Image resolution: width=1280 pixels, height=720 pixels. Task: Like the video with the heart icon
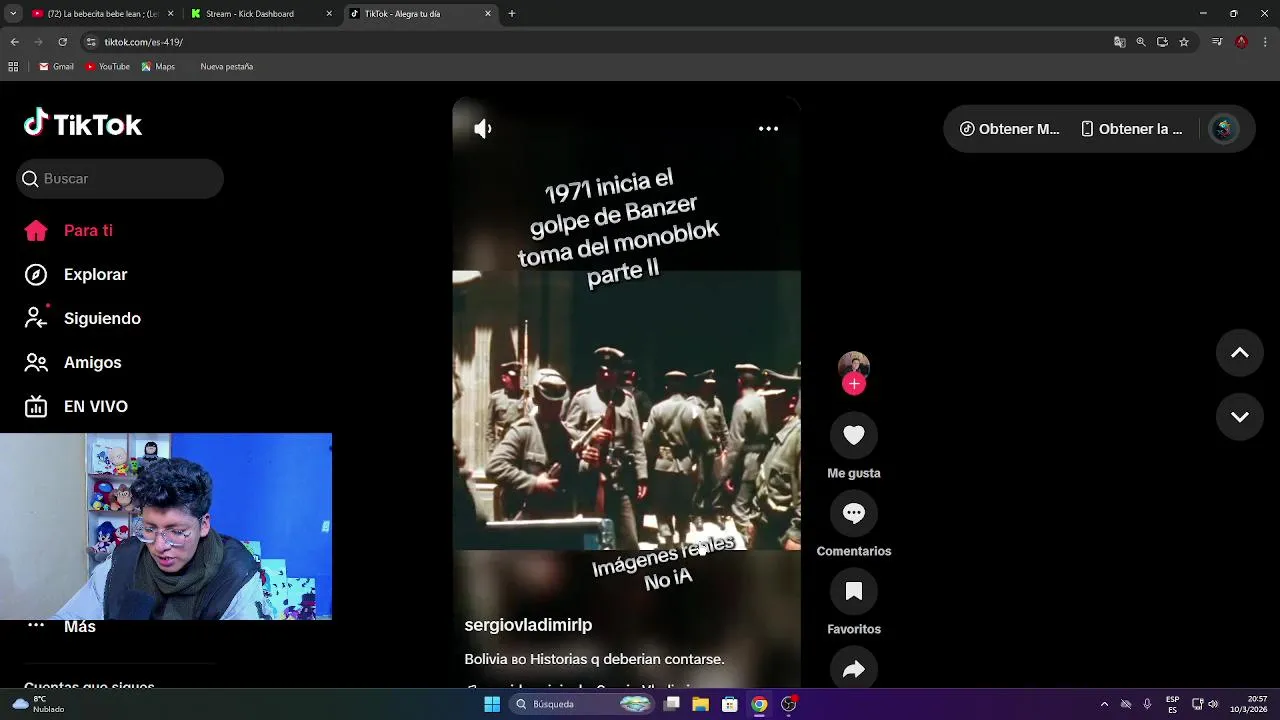[x=853, y=435]
